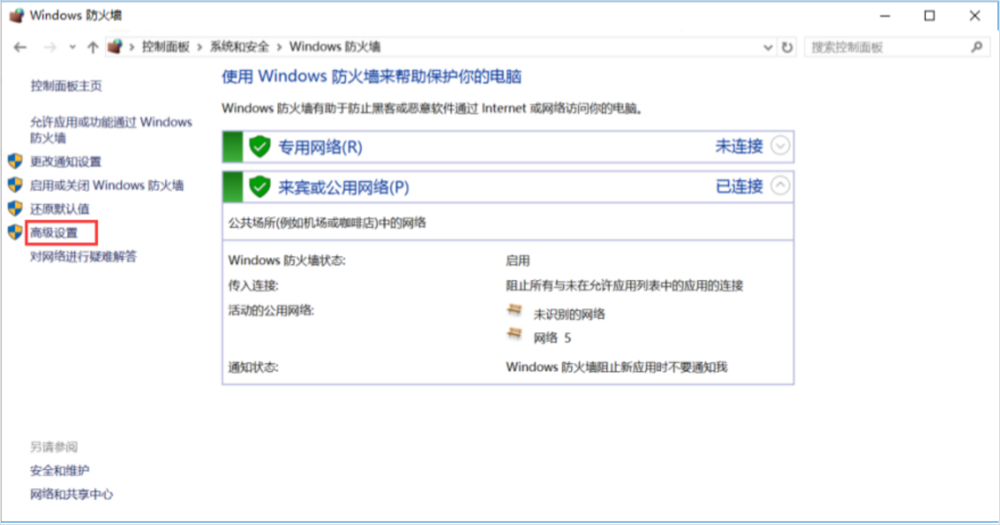Viewport: 1000px width, 525px height.
Task: Click shield icon beside 高级设置
Action: click(x=15, y=232)
